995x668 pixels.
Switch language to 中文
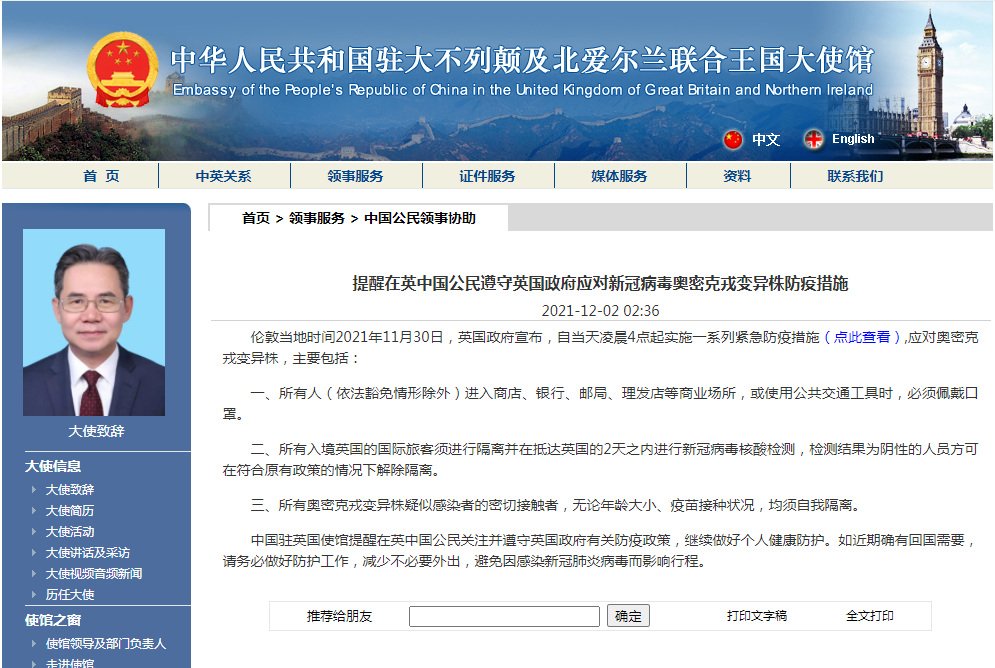point(766,140)
